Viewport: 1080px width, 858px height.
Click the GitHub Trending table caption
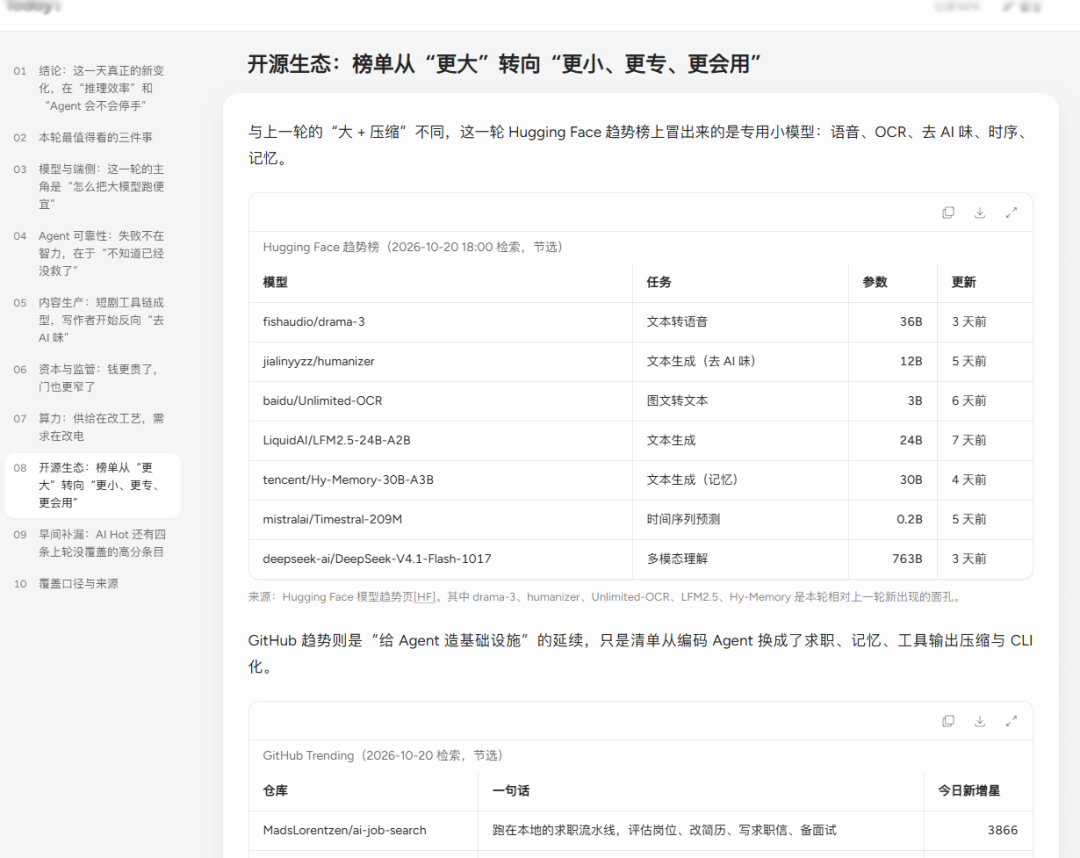[x=383, y=755]
